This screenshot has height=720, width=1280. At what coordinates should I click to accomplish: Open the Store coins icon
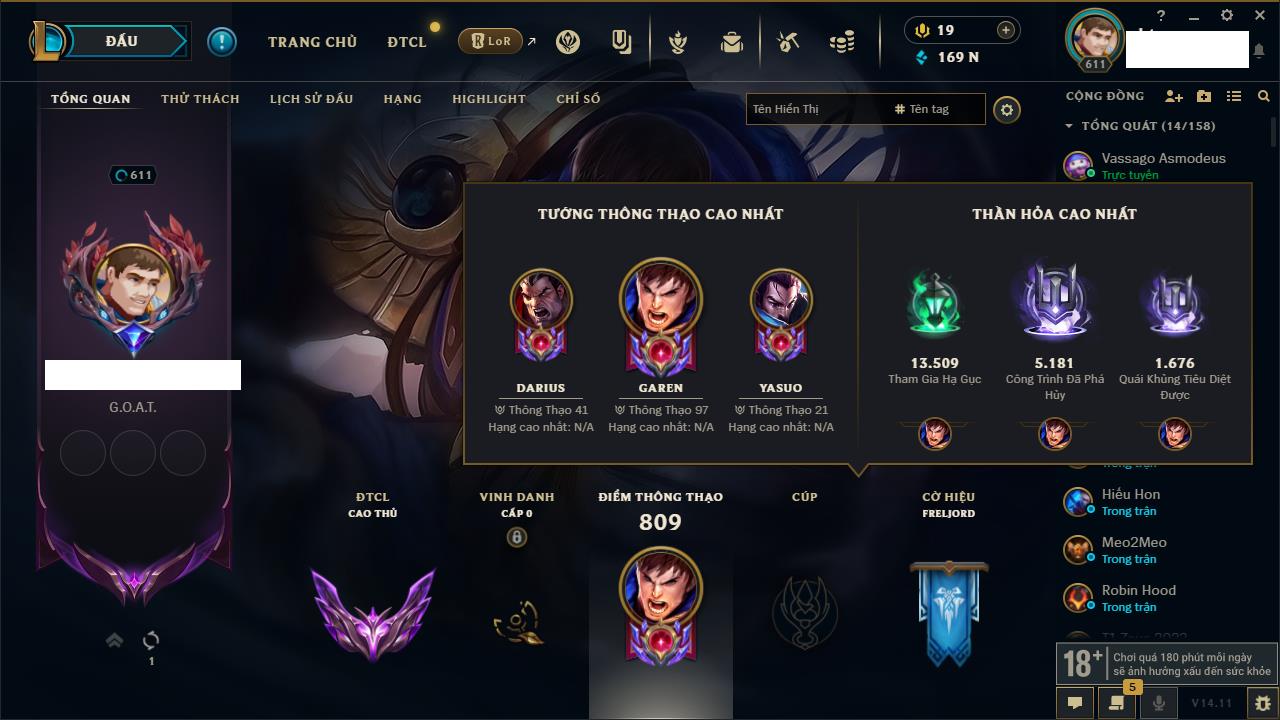tap(842, 42)
